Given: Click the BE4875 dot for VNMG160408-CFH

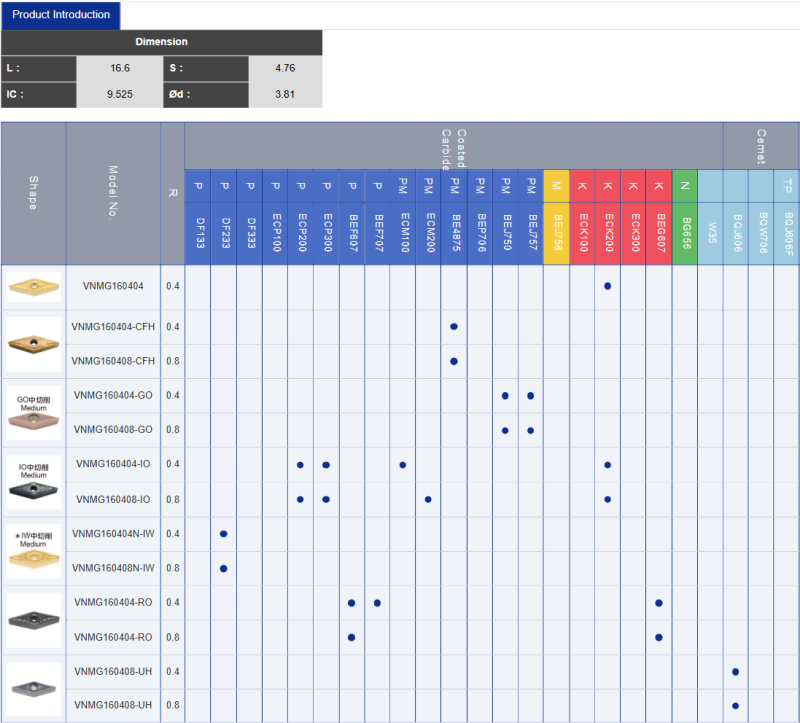Looking at the screenshot, I should 454,361.
